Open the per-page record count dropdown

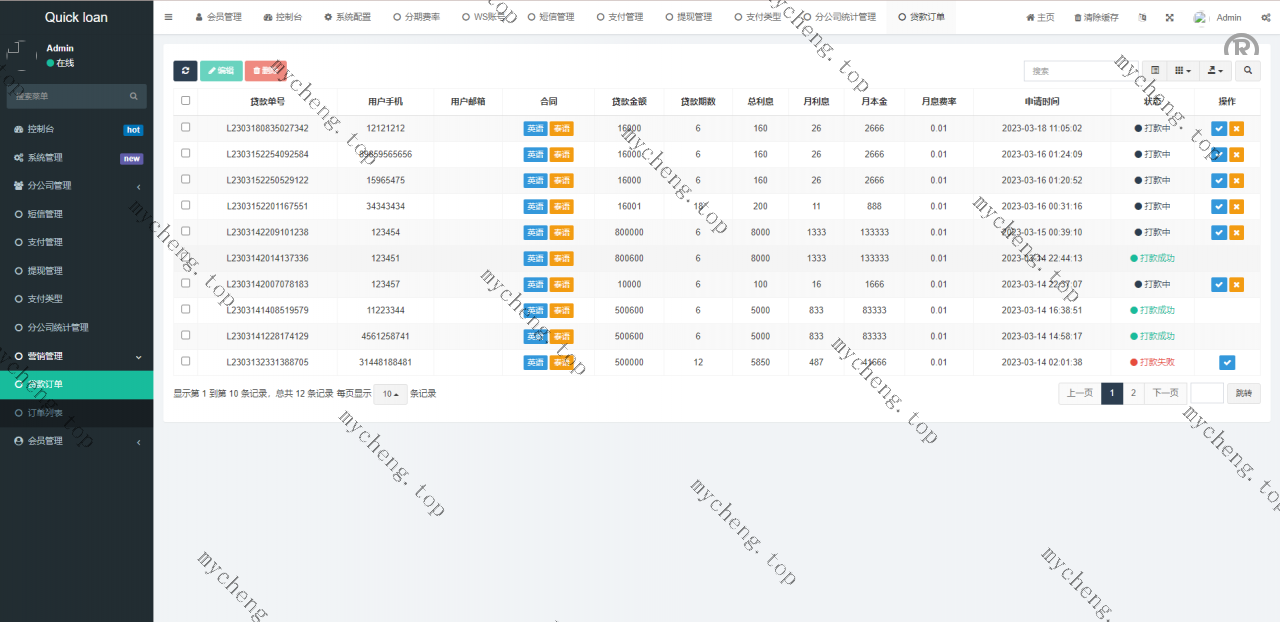click(390, 394)
